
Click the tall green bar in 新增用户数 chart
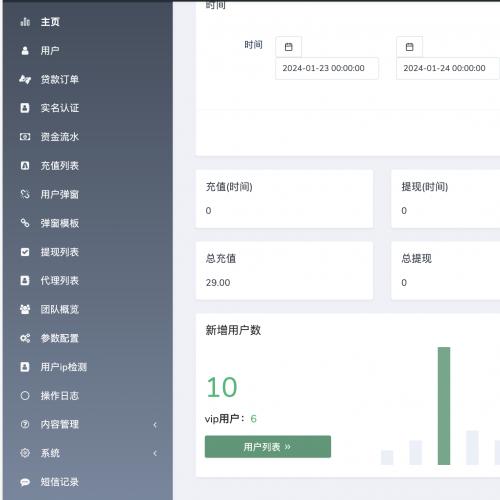tap(444, 406)
